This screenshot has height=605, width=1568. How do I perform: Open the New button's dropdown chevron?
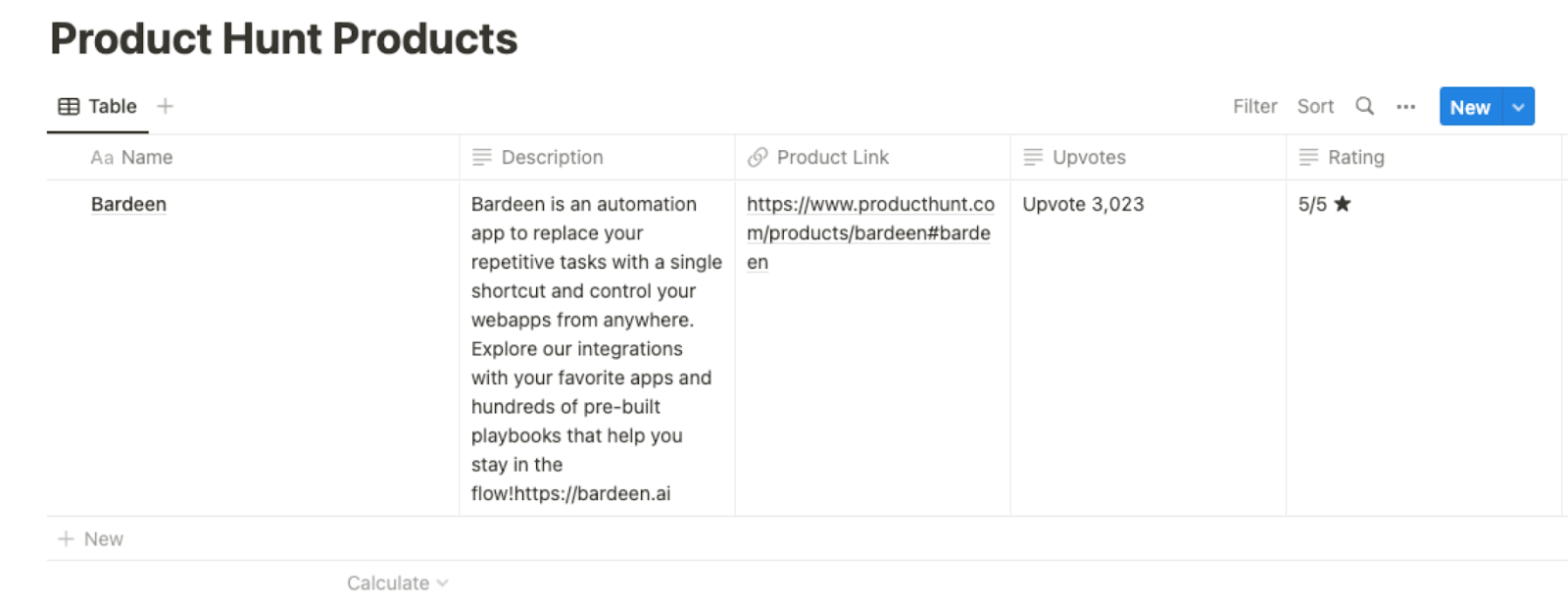1517,106
